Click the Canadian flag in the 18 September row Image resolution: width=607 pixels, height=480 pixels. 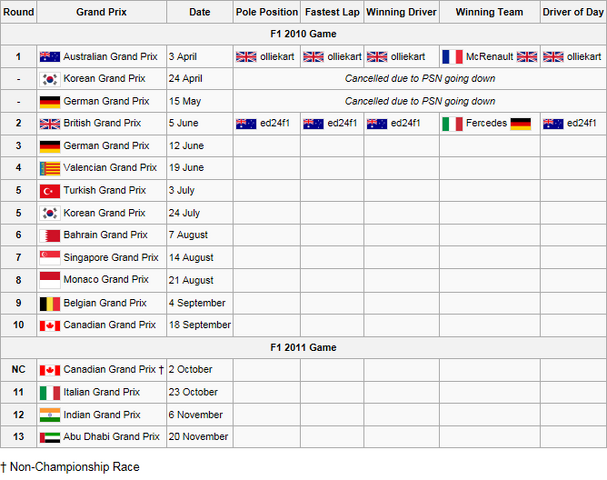click(50, 326)
